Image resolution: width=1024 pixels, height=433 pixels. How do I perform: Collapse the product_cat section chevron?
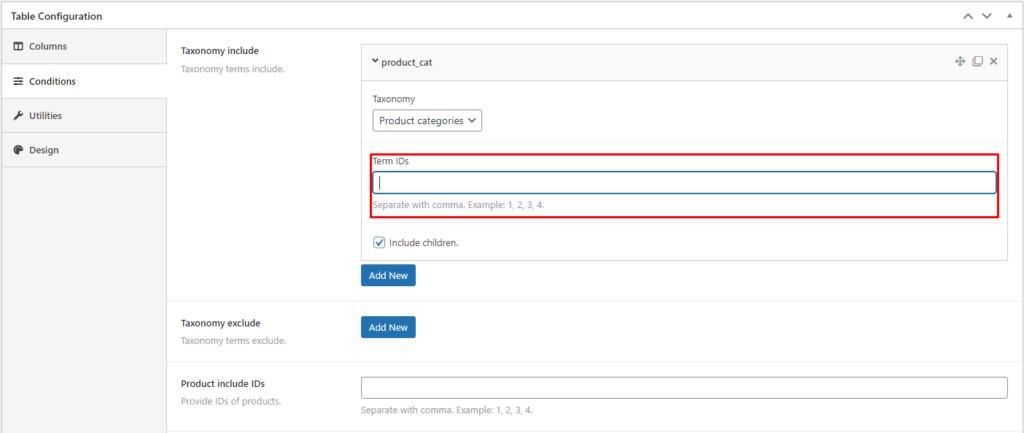[375, 61]
